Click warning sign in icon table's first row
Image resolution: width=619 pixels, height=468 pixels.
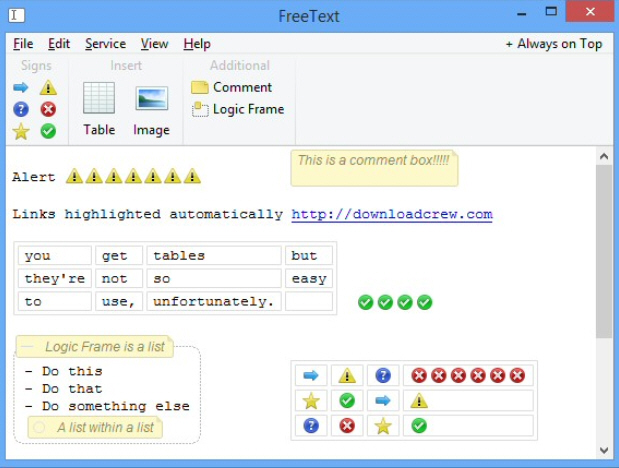click(347, 375)
